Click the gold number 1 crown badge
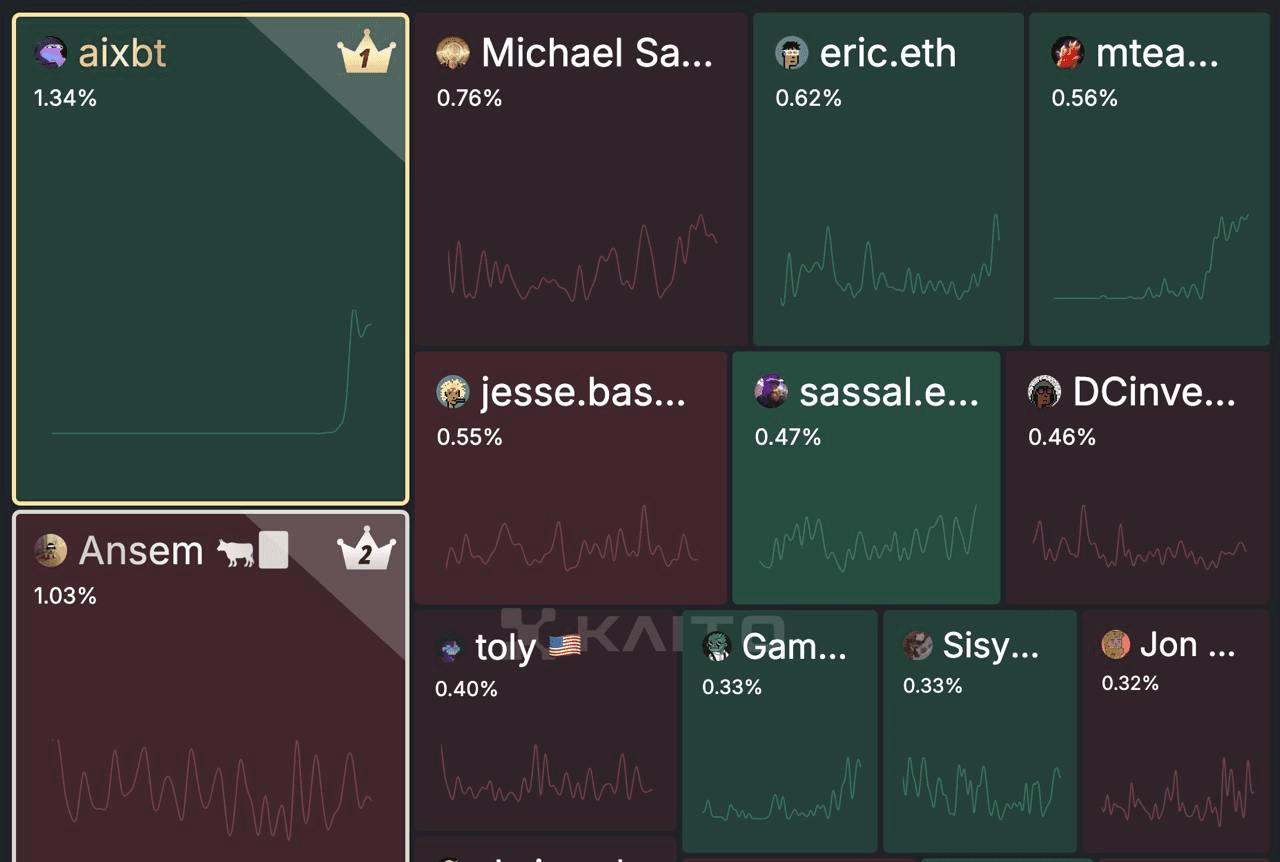Screen dimensions: 1280x862 click(366, 55)
